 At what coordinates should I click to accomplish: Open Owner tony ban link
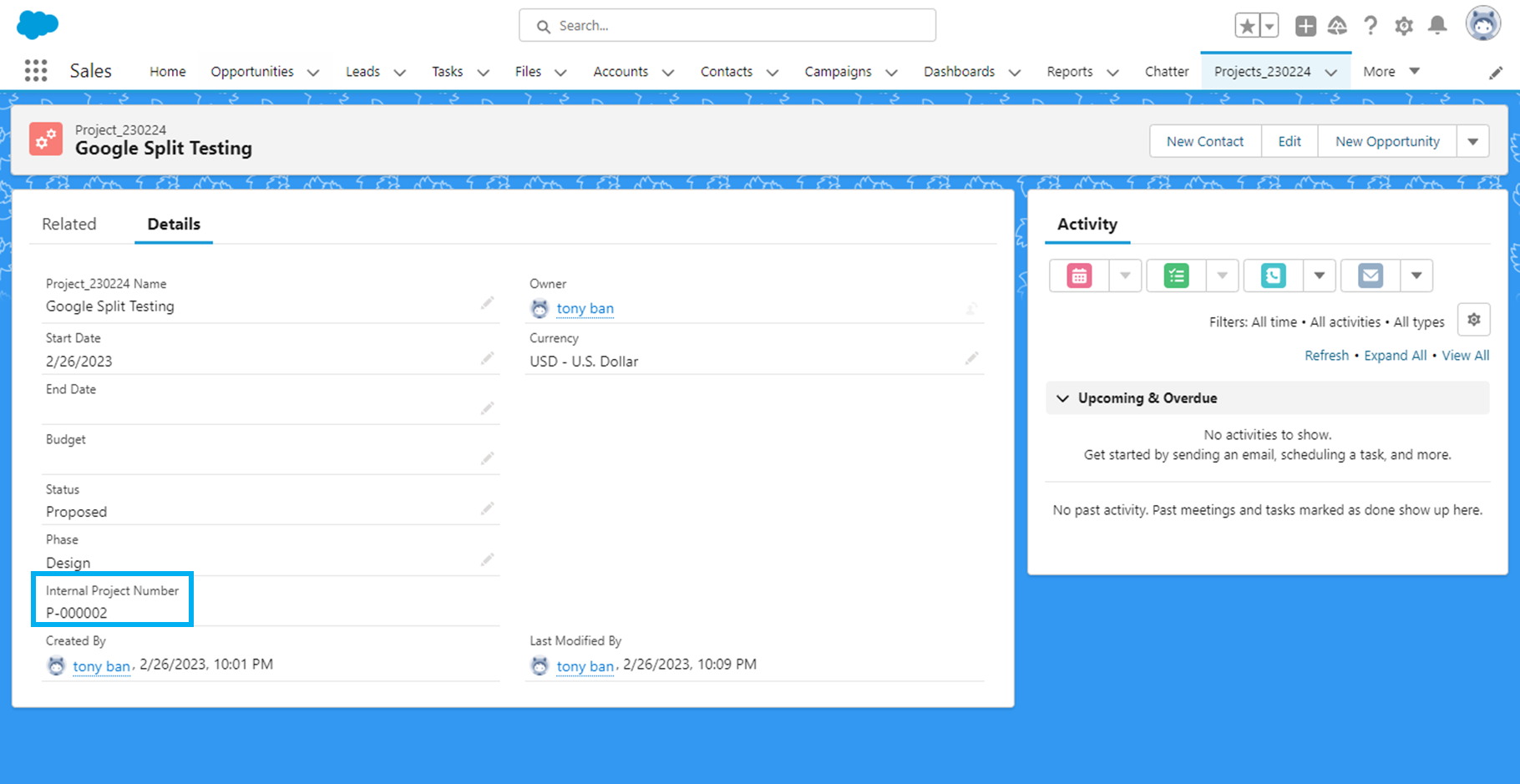[x=585, y=308]
